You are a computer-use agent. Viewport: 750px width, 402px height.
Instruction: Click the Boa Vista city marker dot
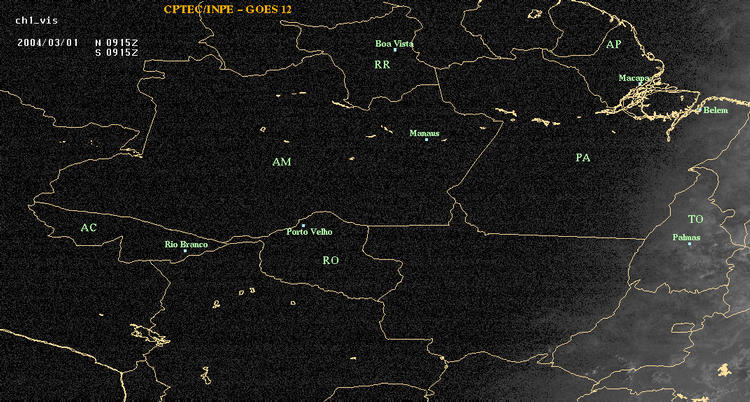click(395, 50)
